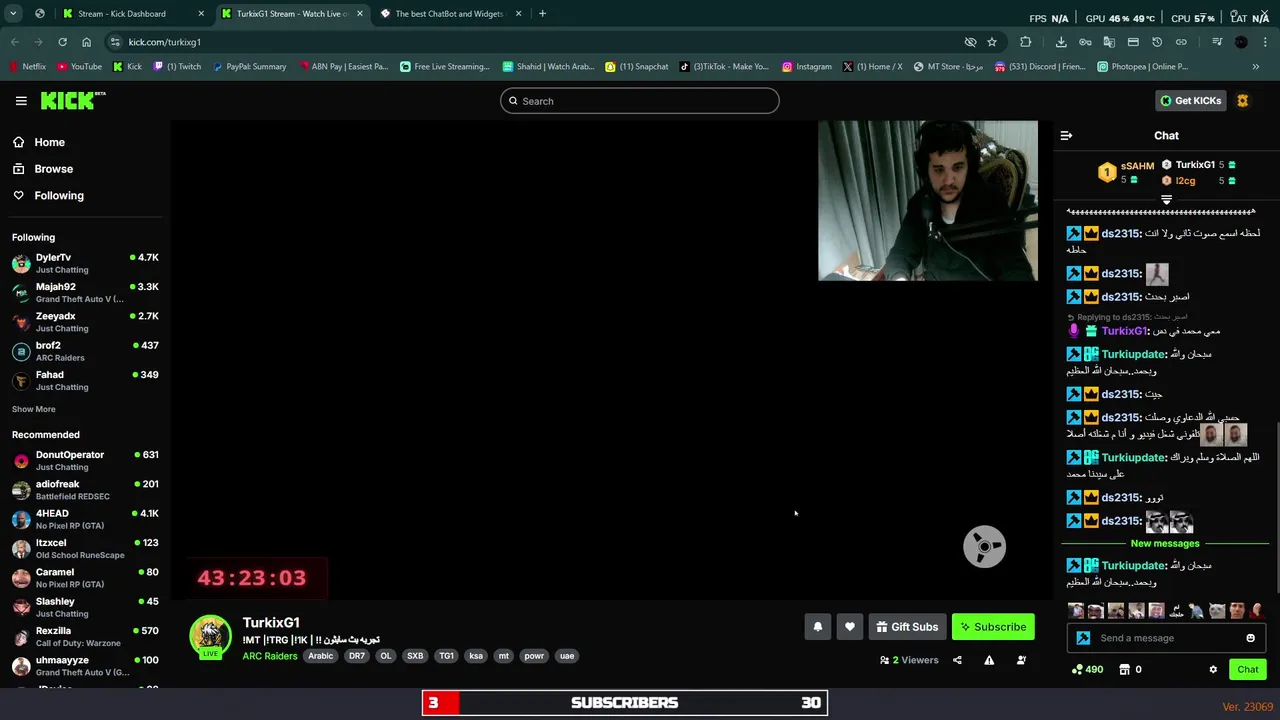Open Slashley recommended channel
Viewport: 1280px width, 720px height.
(85, 607)
